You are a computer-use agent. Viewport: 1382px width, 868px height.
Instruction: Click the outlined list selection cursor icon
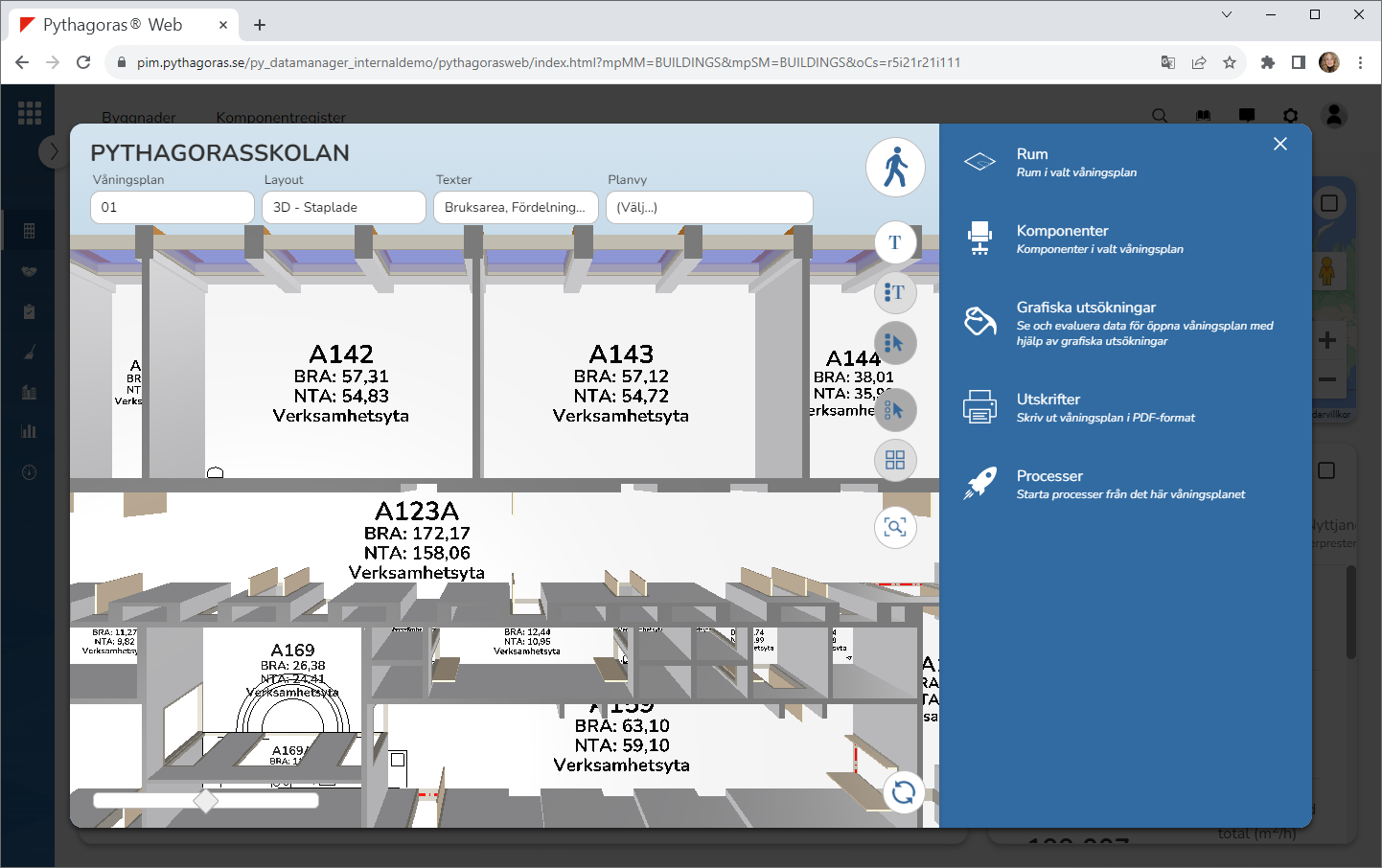pos(895,410)
